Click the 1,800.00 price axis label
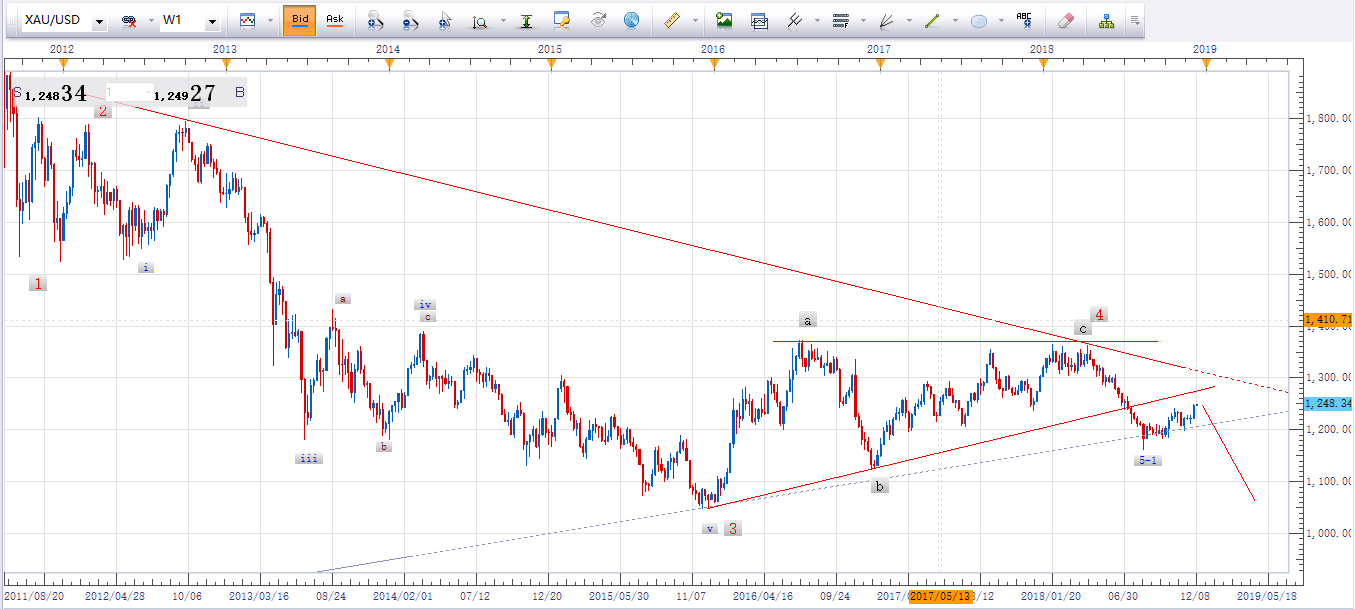Viewport: 1355px width, 609px height. point(1330,118)
